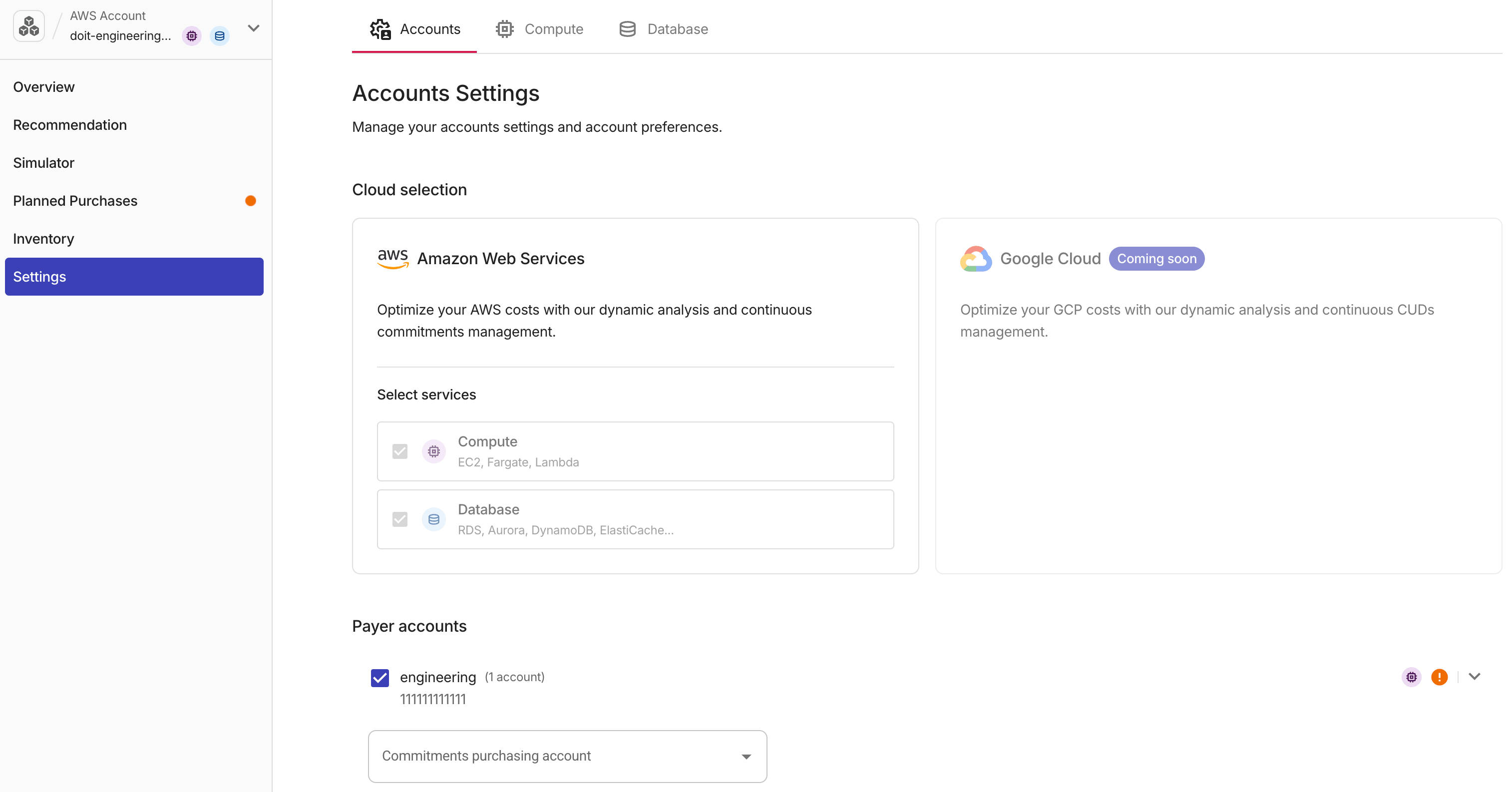This screenshot has height=792, width=1512.
Task: Click the Coming soon badge
Action: tap(1156, 258)
